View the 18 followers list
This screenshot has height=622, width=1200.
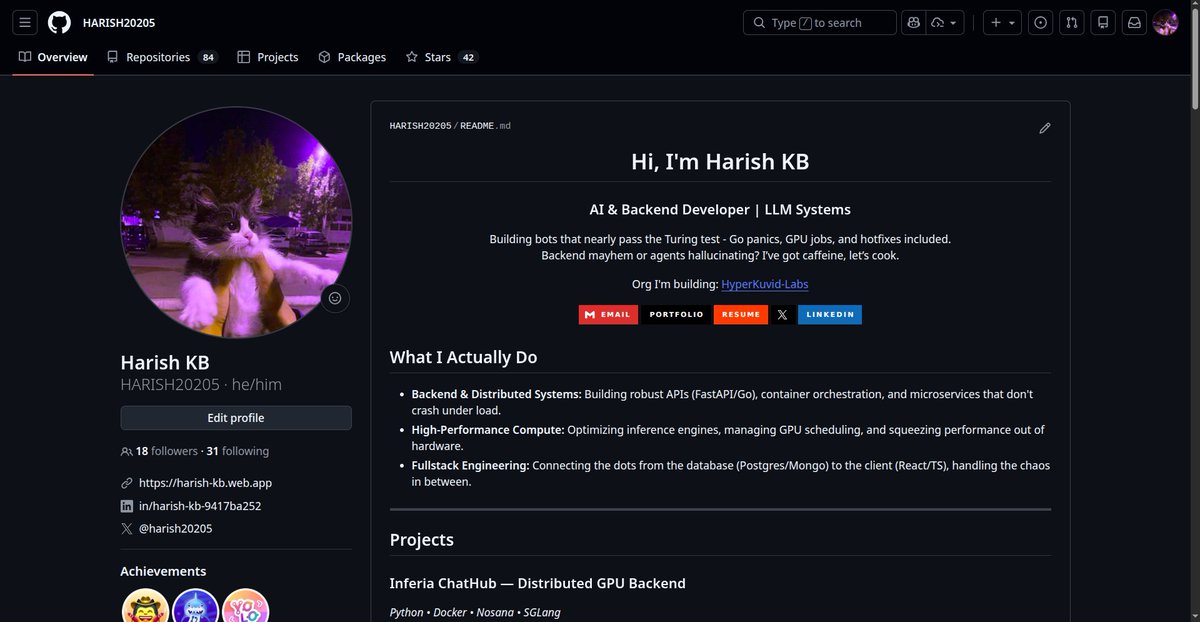[x=167, y=451]
